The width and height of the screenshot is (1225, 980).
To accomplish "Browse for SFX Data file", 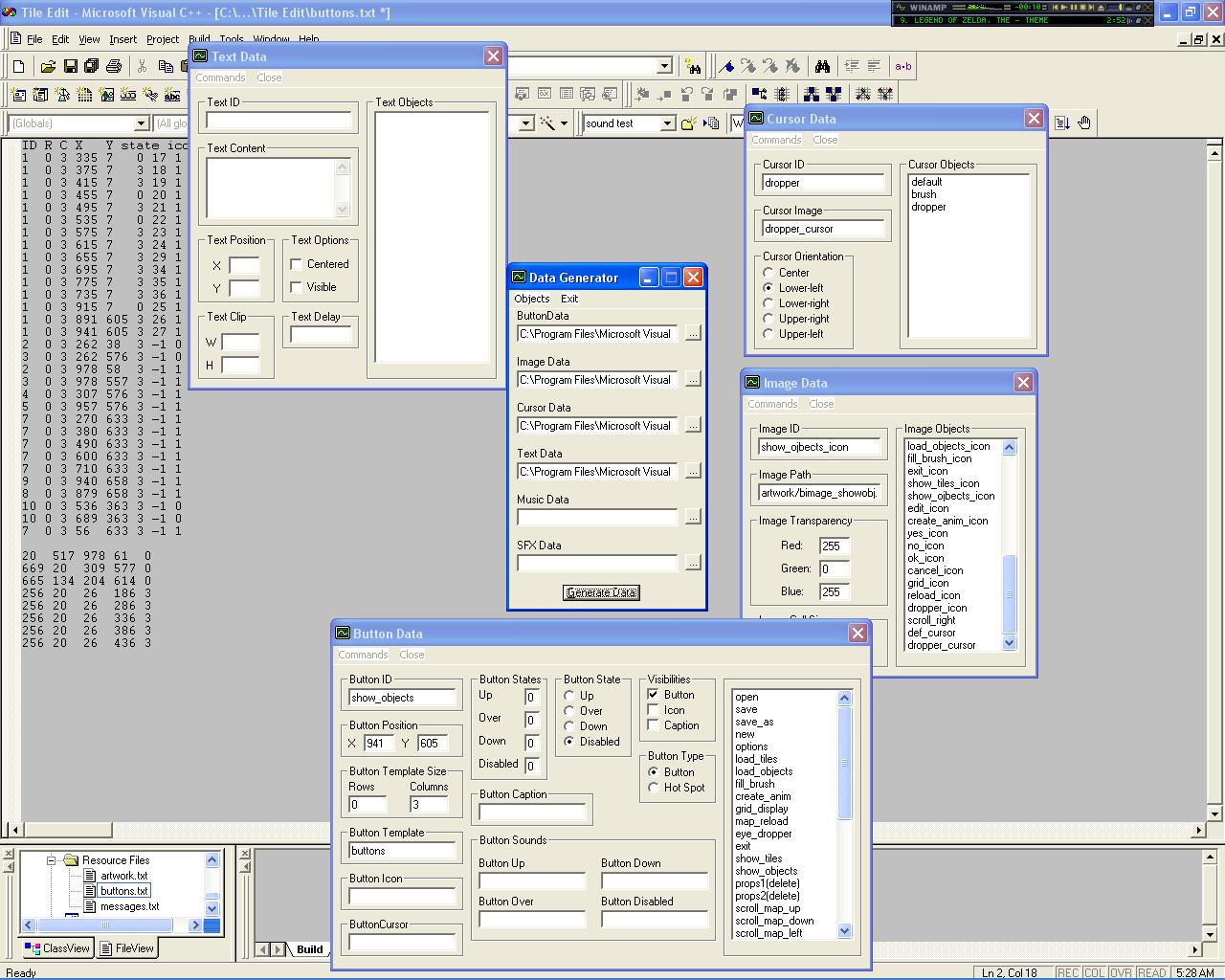I will (693, 563).
